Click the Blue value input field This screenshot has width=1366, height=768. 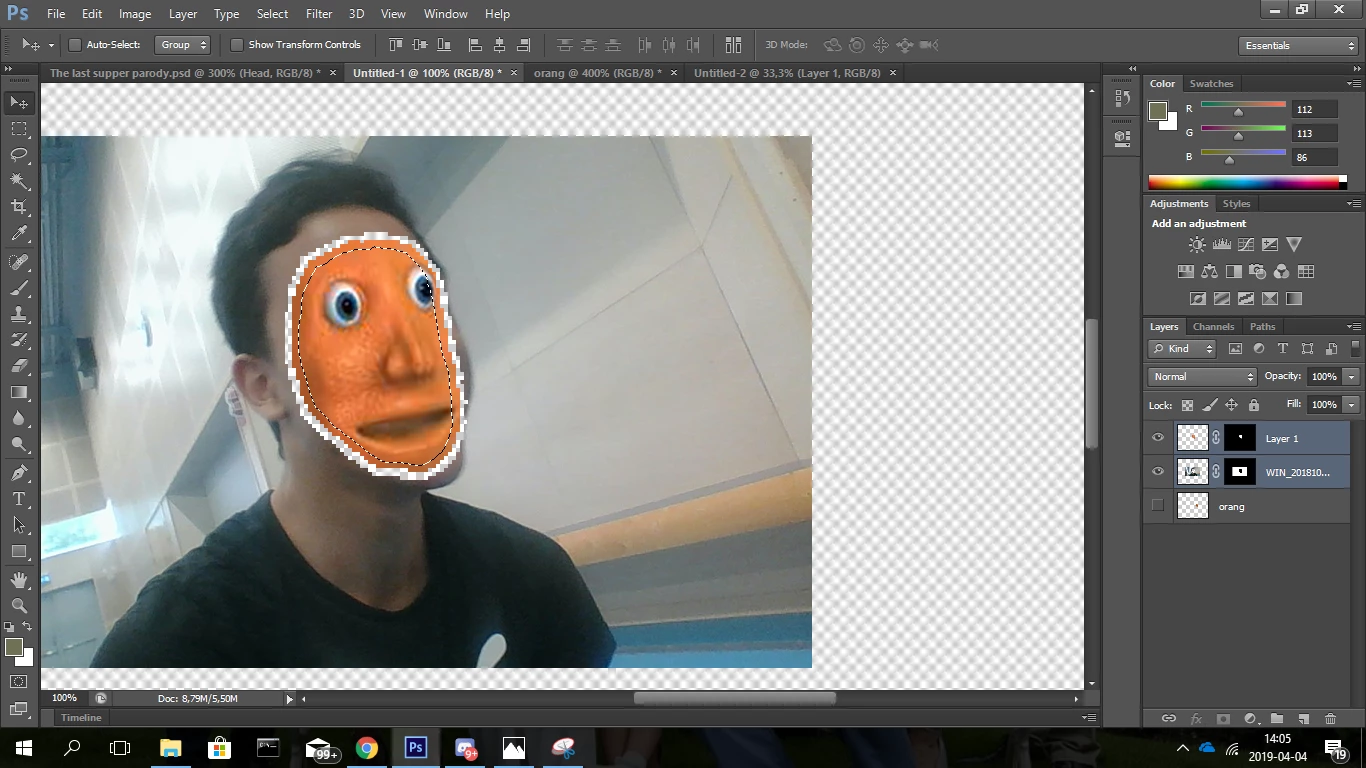pyautogui.click(x=1314, y=157)
